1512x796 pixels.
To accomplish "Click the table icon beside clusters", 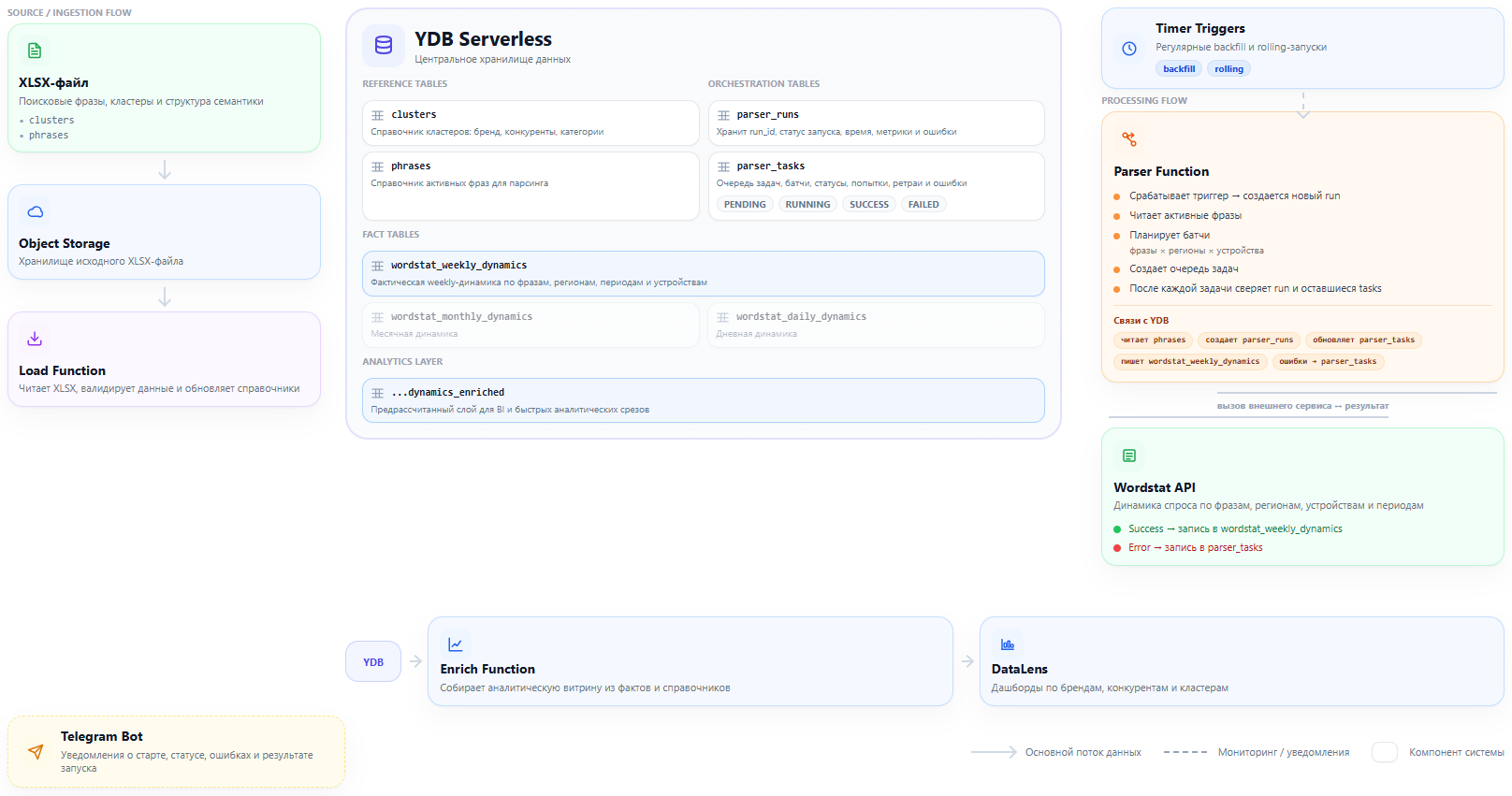I will pos(378,115).
